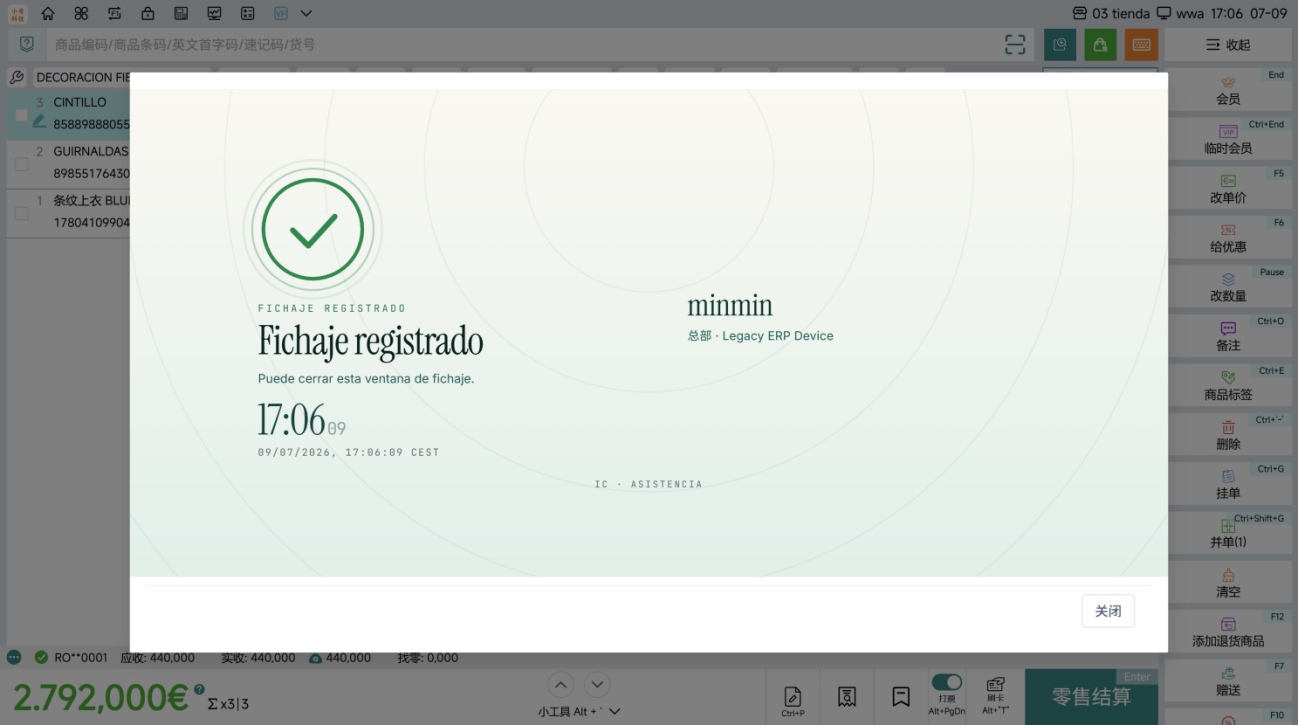Click the product code search input field

pyautogui.click(x=520, y=44)
